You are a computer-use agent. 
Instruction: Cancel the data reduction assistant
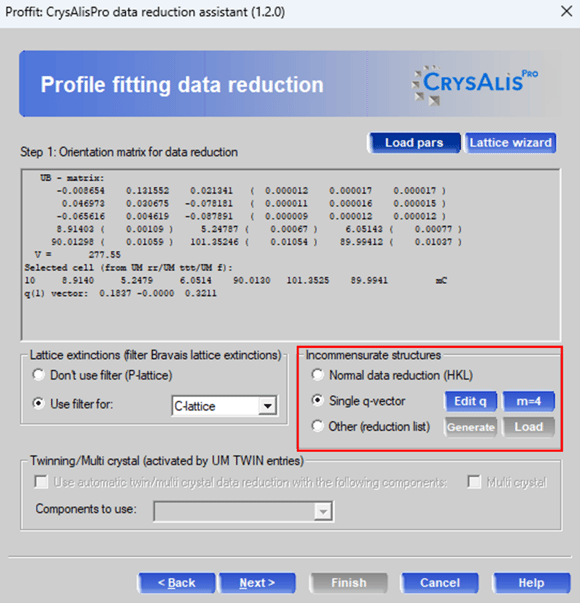tap(440, 583)
